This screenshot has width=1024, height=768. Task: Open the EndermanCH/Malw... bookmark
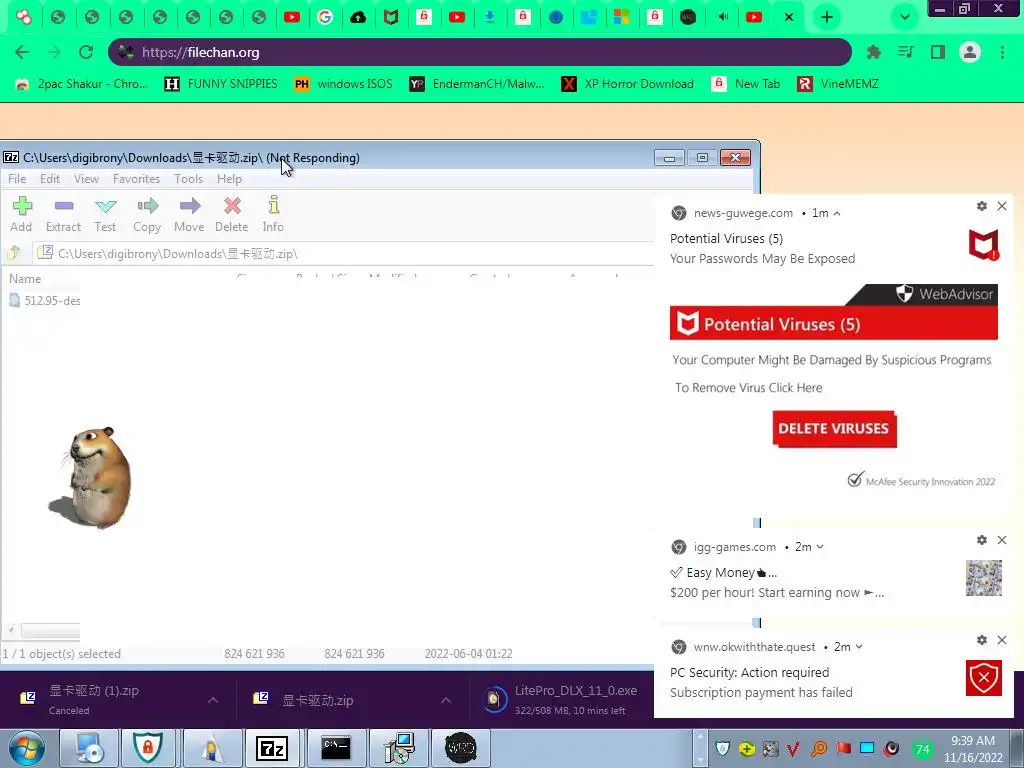[477, 84]
